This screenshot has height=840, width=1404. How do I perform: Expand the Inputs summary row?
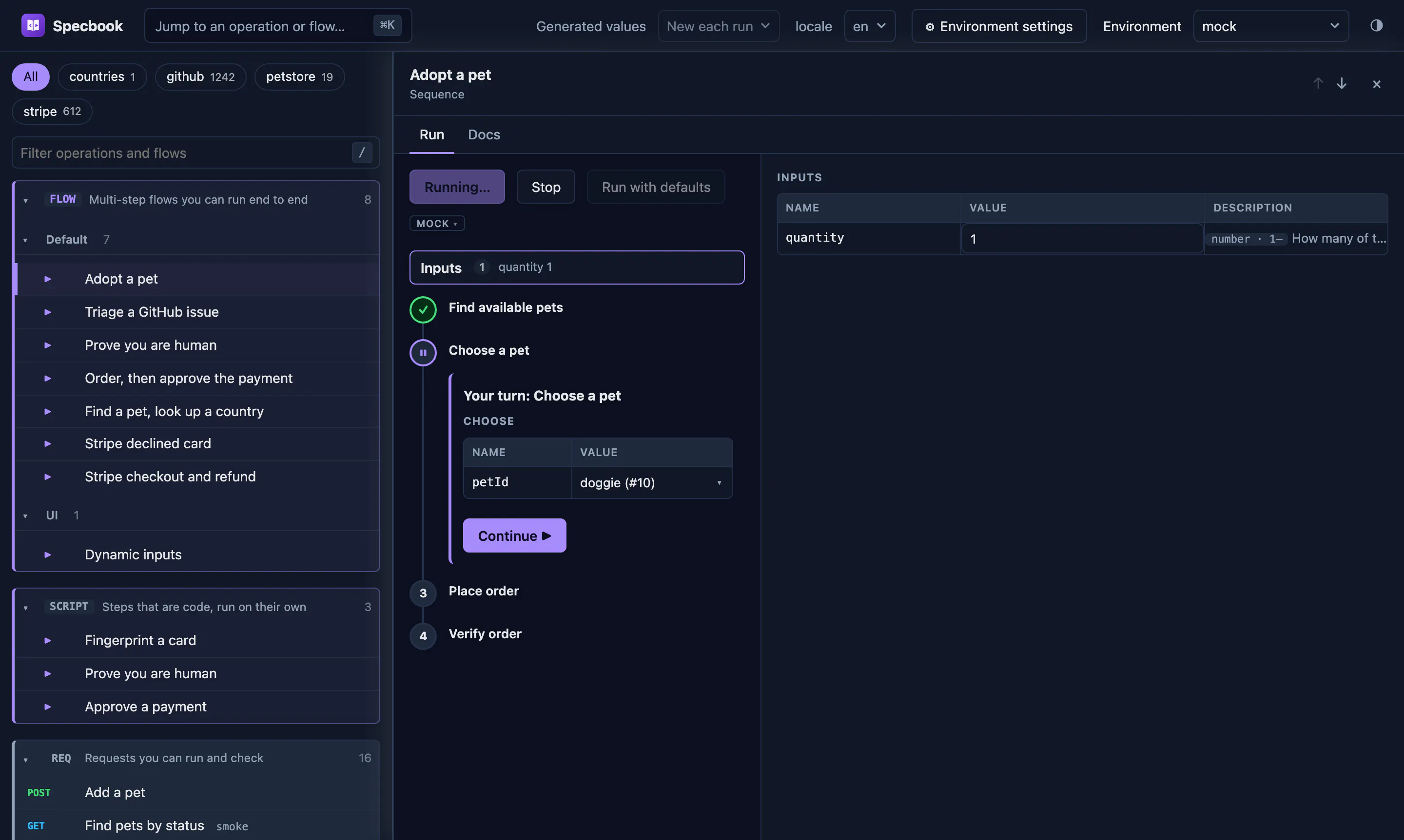pyautogui.click(x=577, y=267)
